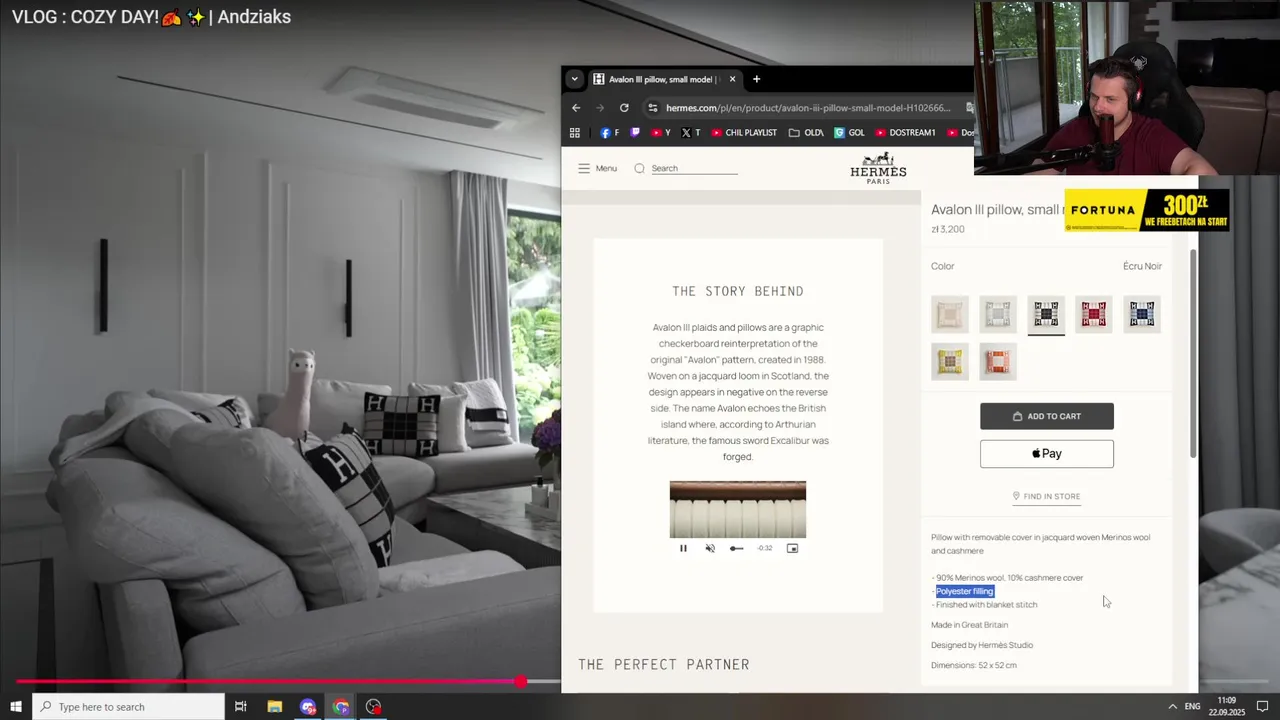Open the Hermès hamburger Menu
Image resolution: width=1280 pixels, height=720 pixels.
tap(597, 168)
